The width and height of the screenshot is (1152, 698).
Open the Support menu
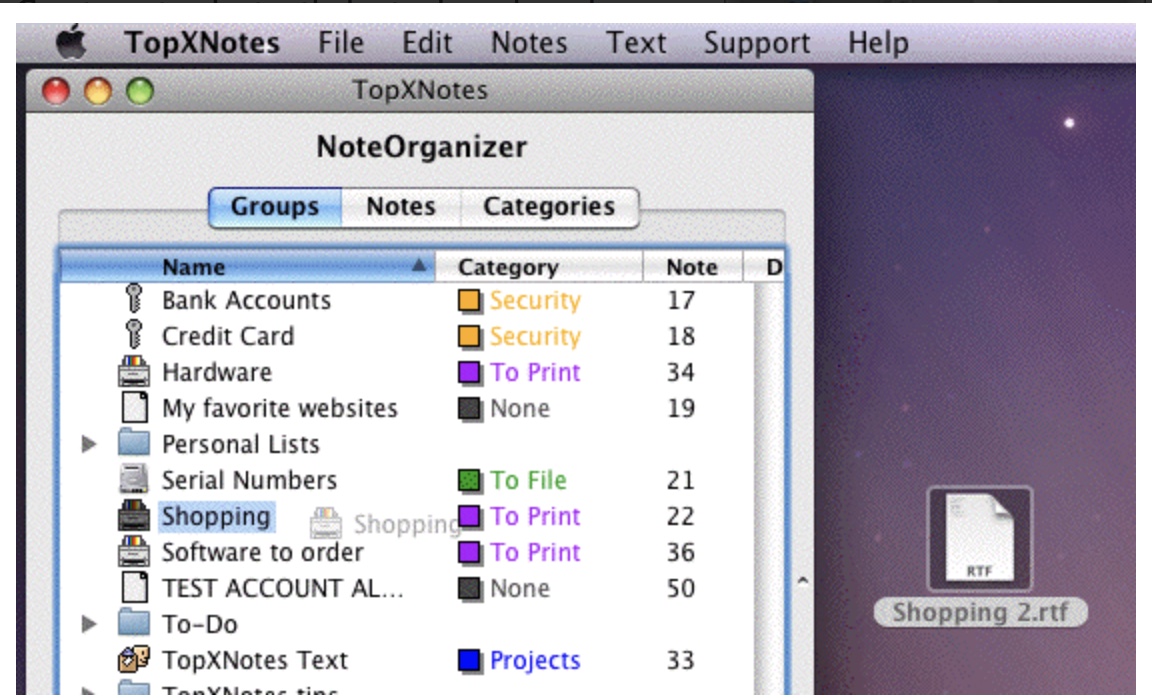coord(756,44)
